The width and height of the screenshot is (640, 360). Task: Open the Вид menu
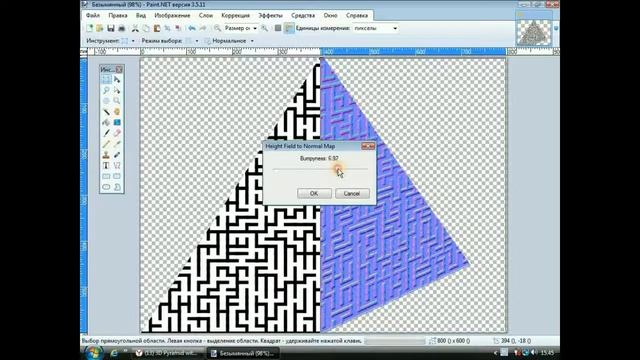[141, 16]
